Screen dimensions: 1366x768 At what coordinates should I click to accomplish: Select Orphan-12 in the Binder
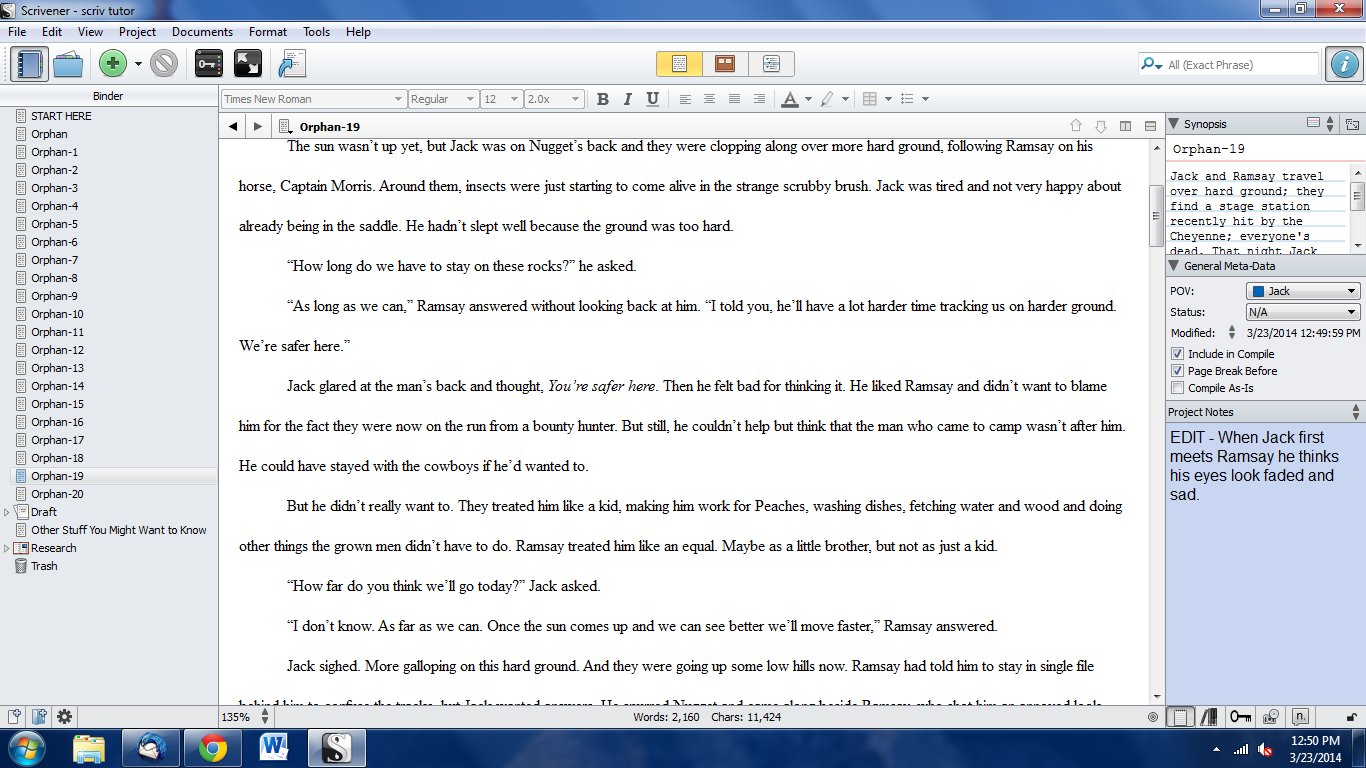point(57,350)
